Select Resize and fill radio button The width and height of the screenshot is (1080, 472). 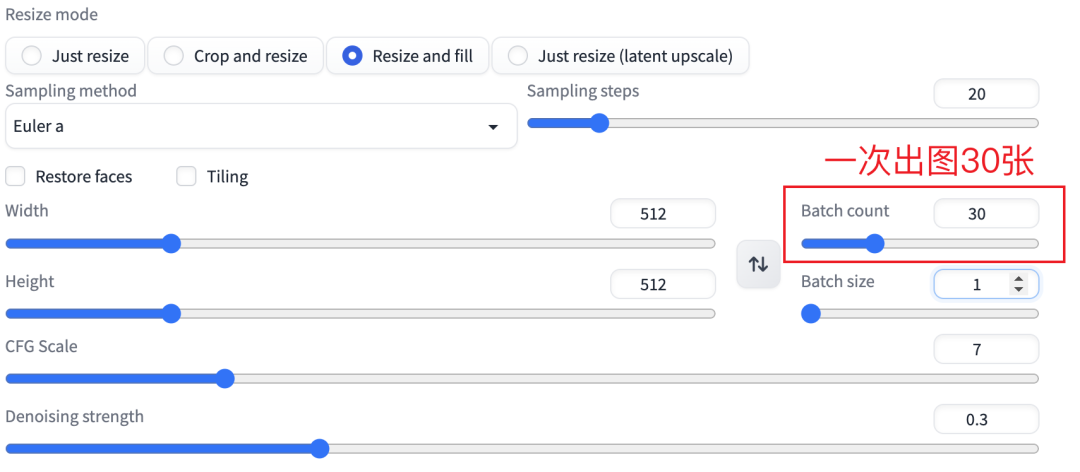(352, 56)
